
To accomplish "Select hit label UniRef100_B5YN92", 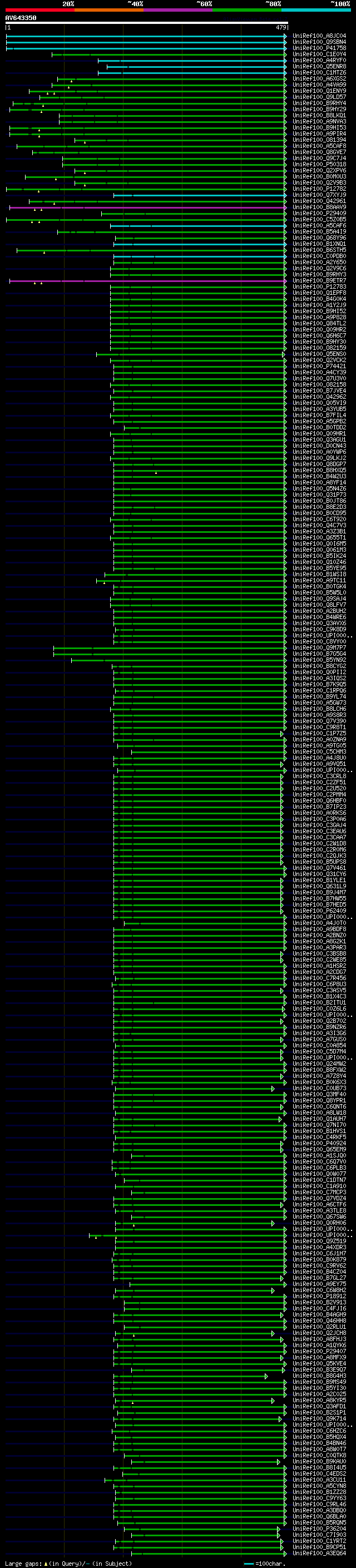I will [319, 660].
